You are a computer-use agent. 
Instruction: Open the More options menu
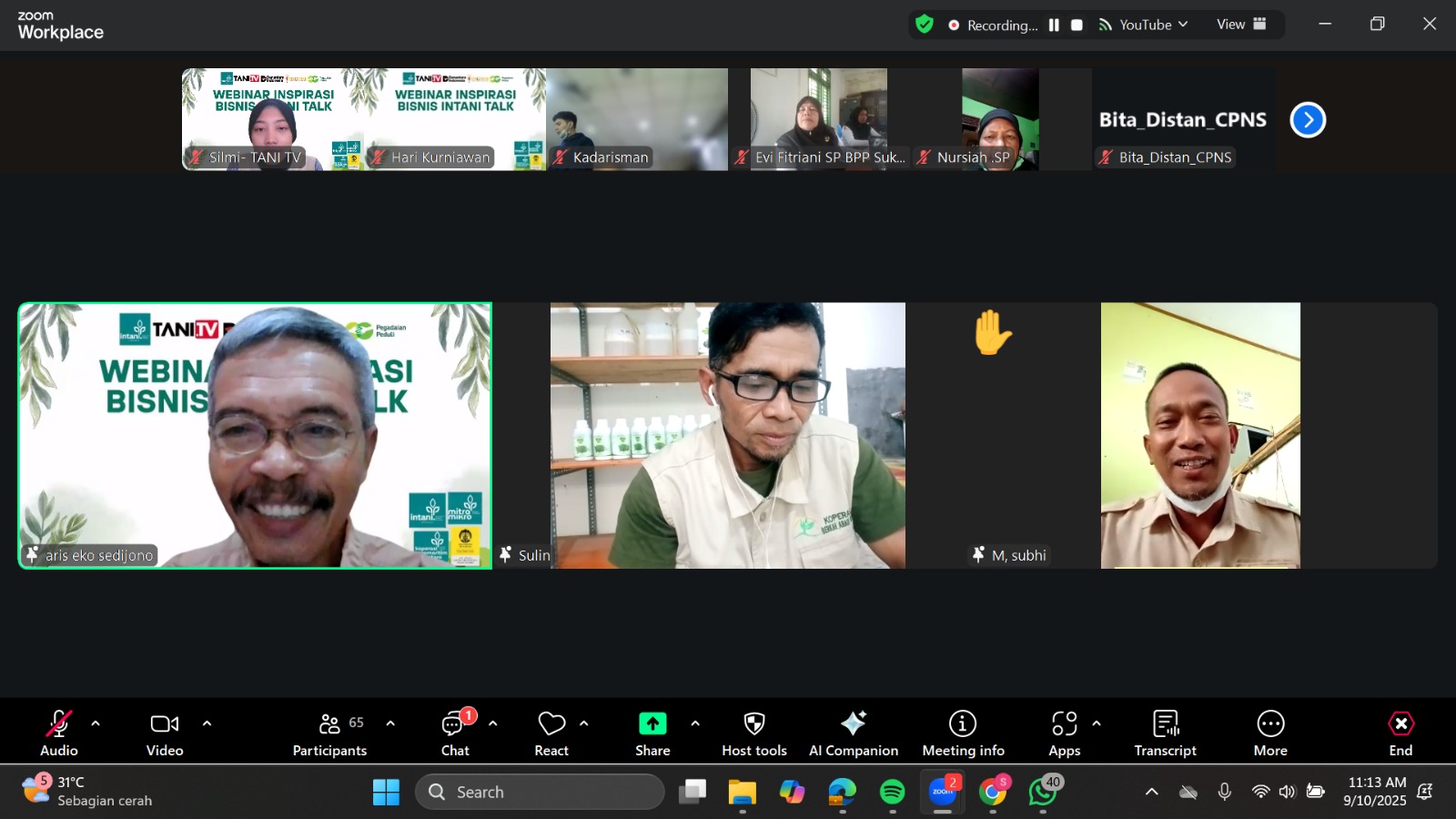(x=1270, y=732)
